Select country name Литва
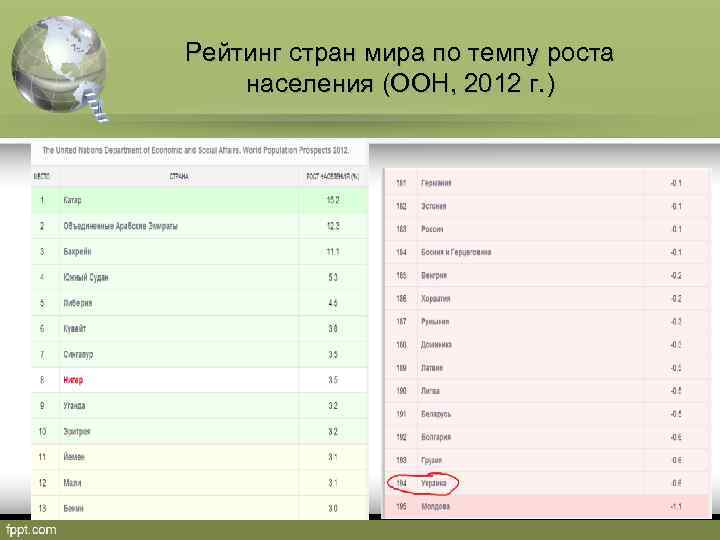This screenshot has height=540, width=720. coord(430,391)
